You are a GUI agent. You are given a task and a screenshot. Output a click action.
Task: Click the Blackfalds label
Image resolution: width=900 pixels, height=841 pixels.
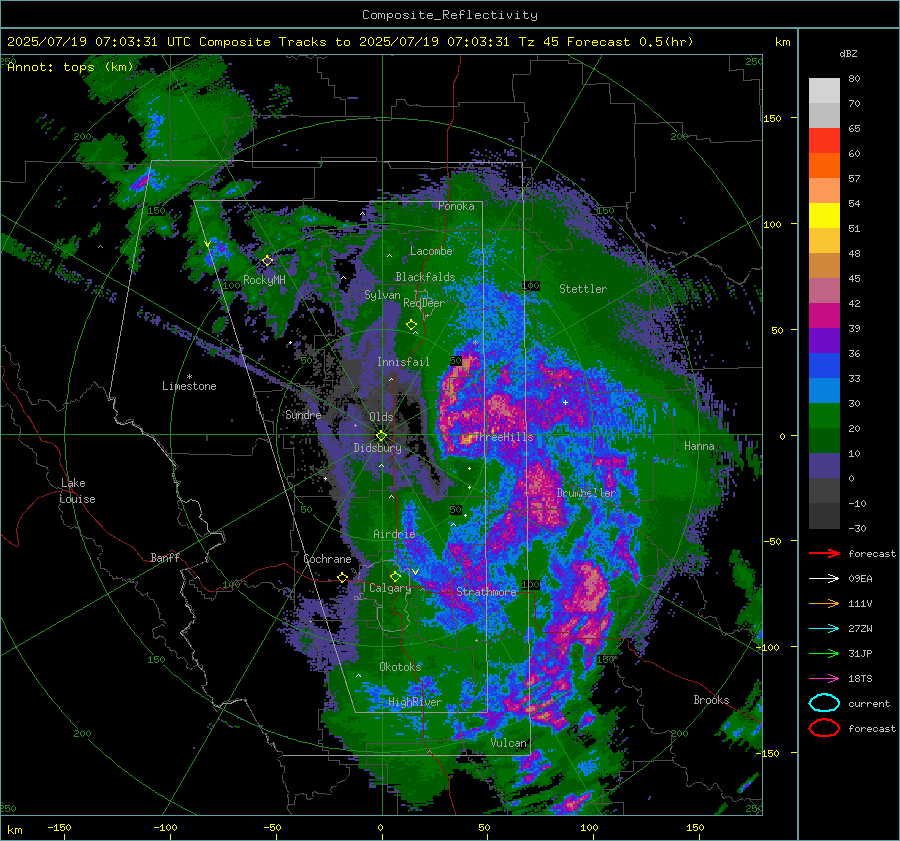425,277
